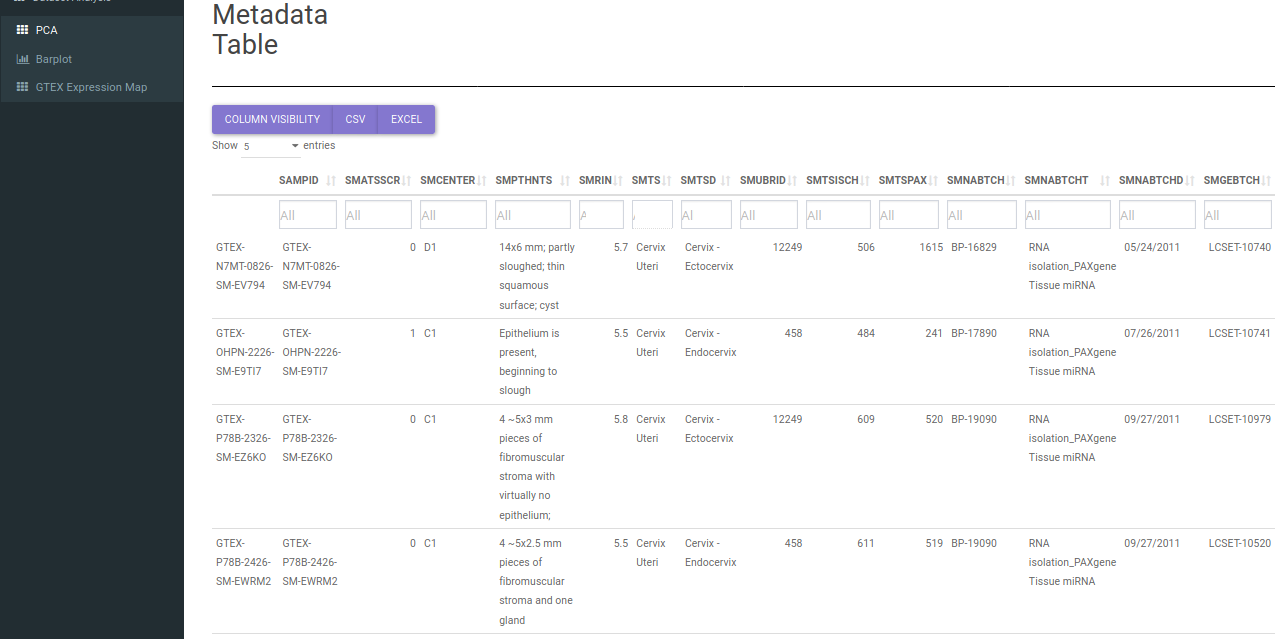The height and width of the screenshot is (639, 1287).
Task: Focus the SMTSISCH column filter box
Action: pos(838,215)
